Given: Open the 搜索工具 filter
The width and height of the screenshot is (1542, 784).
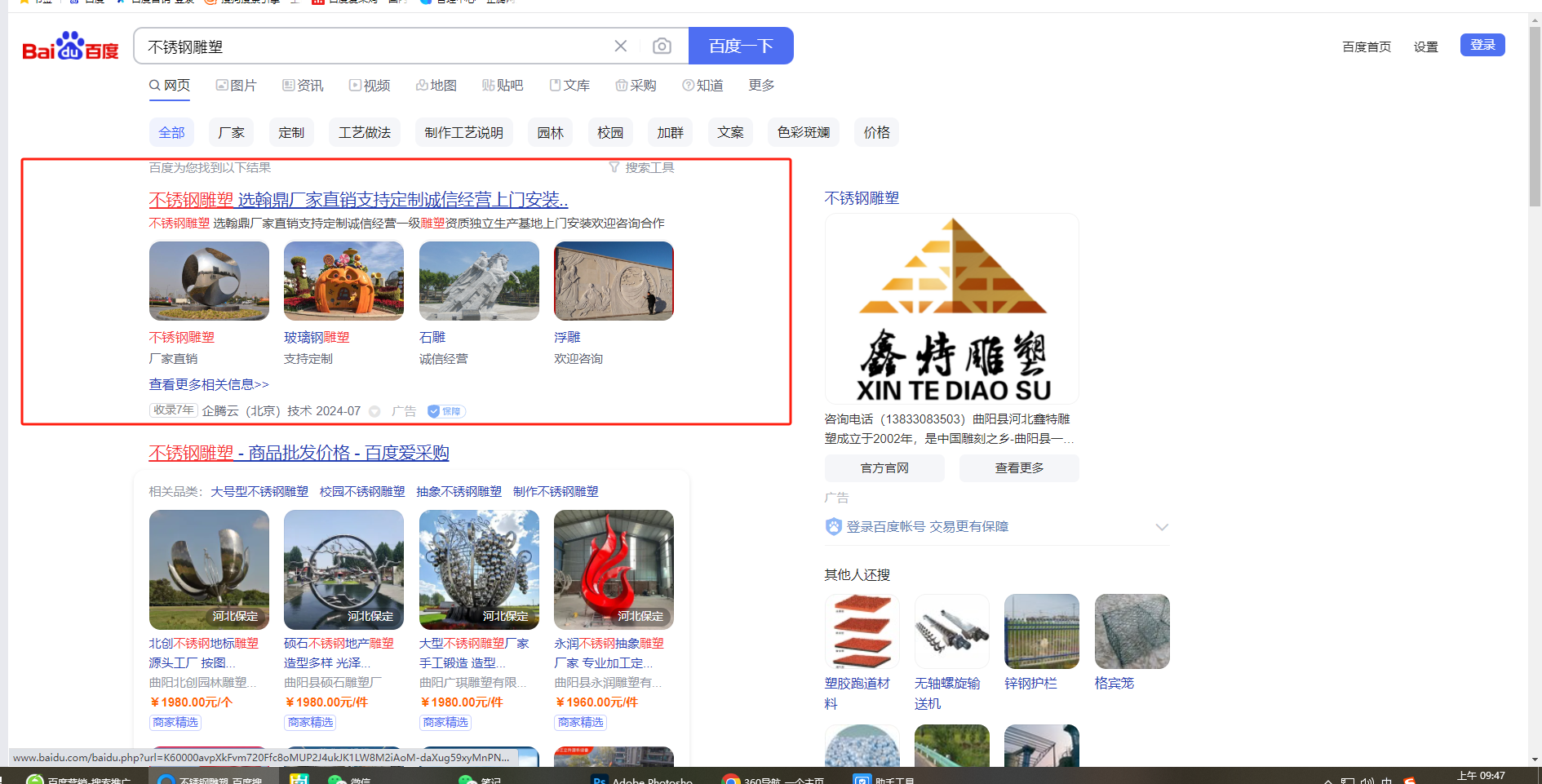Looking at the screenshot, I should 642,167.
